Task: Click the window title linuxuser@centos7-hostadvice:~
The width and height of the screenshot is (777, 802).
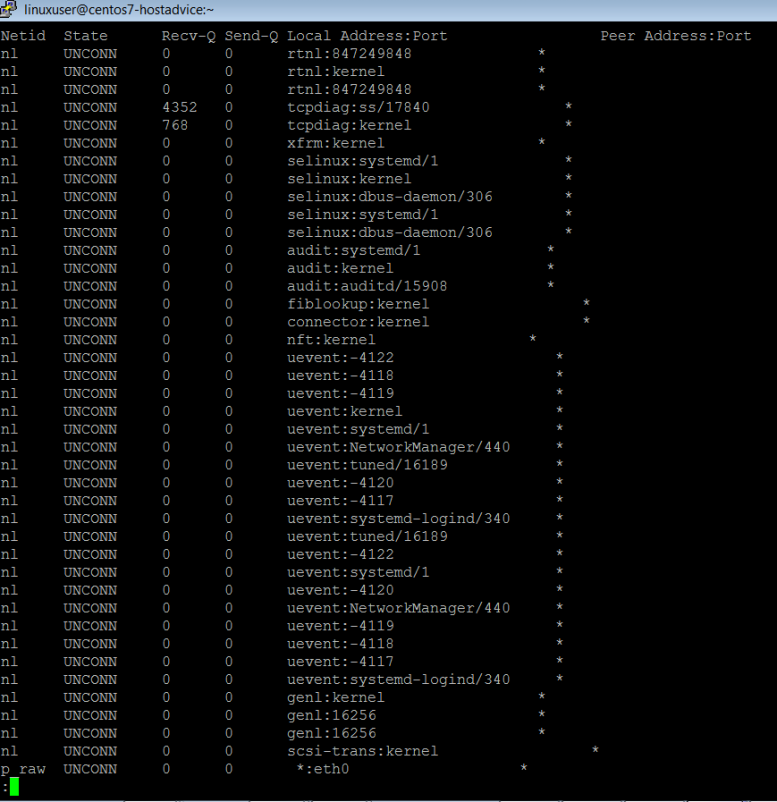Action: pos(119,10)
